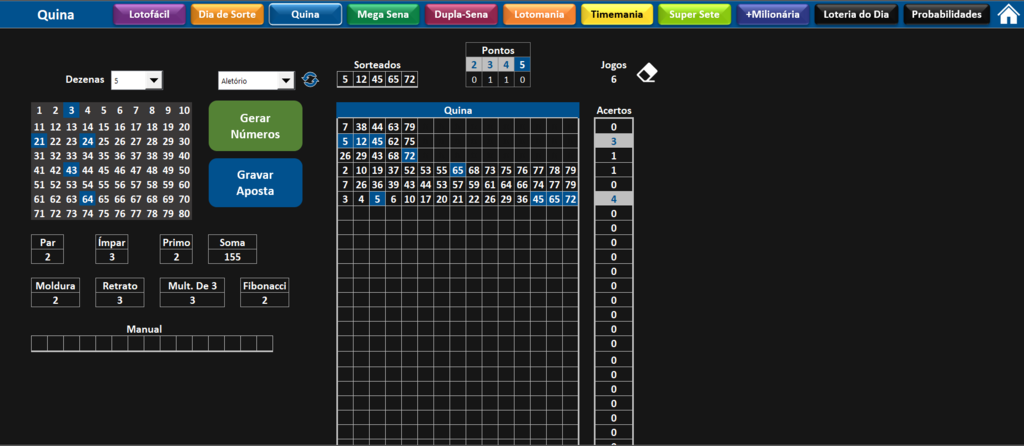The image size is (1024, 446).
Task: Click the Jogos count 6
Action: 614,80
